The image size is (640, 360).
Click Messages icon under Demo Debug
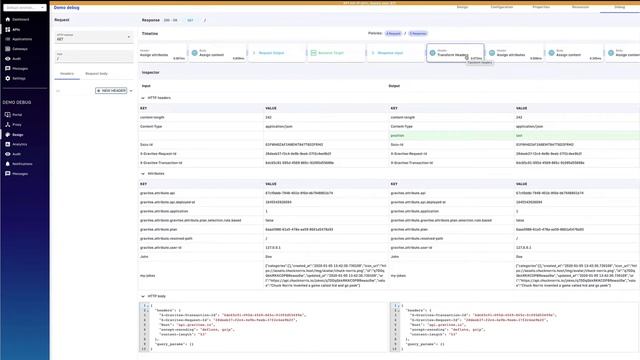(x=7, y=173)
